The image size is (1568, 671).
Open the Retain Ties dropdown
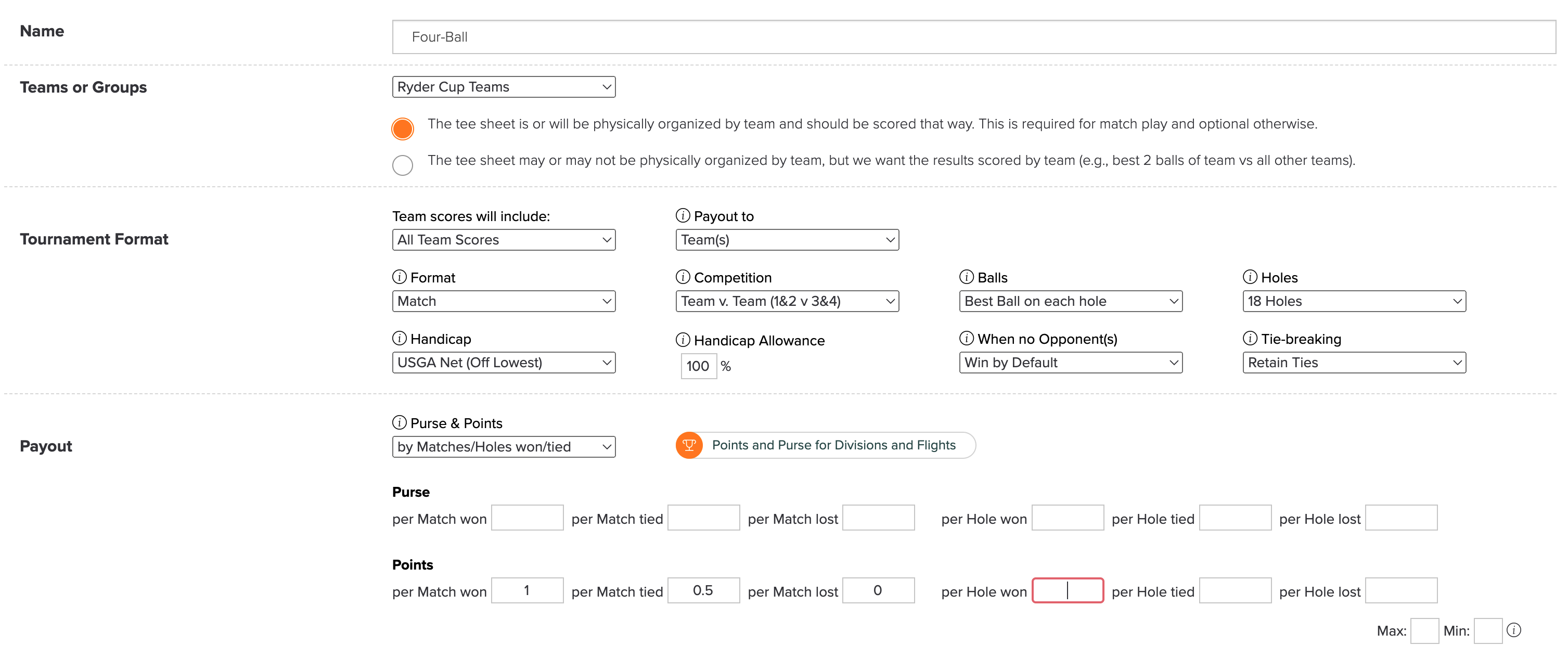coord(1354,363)
